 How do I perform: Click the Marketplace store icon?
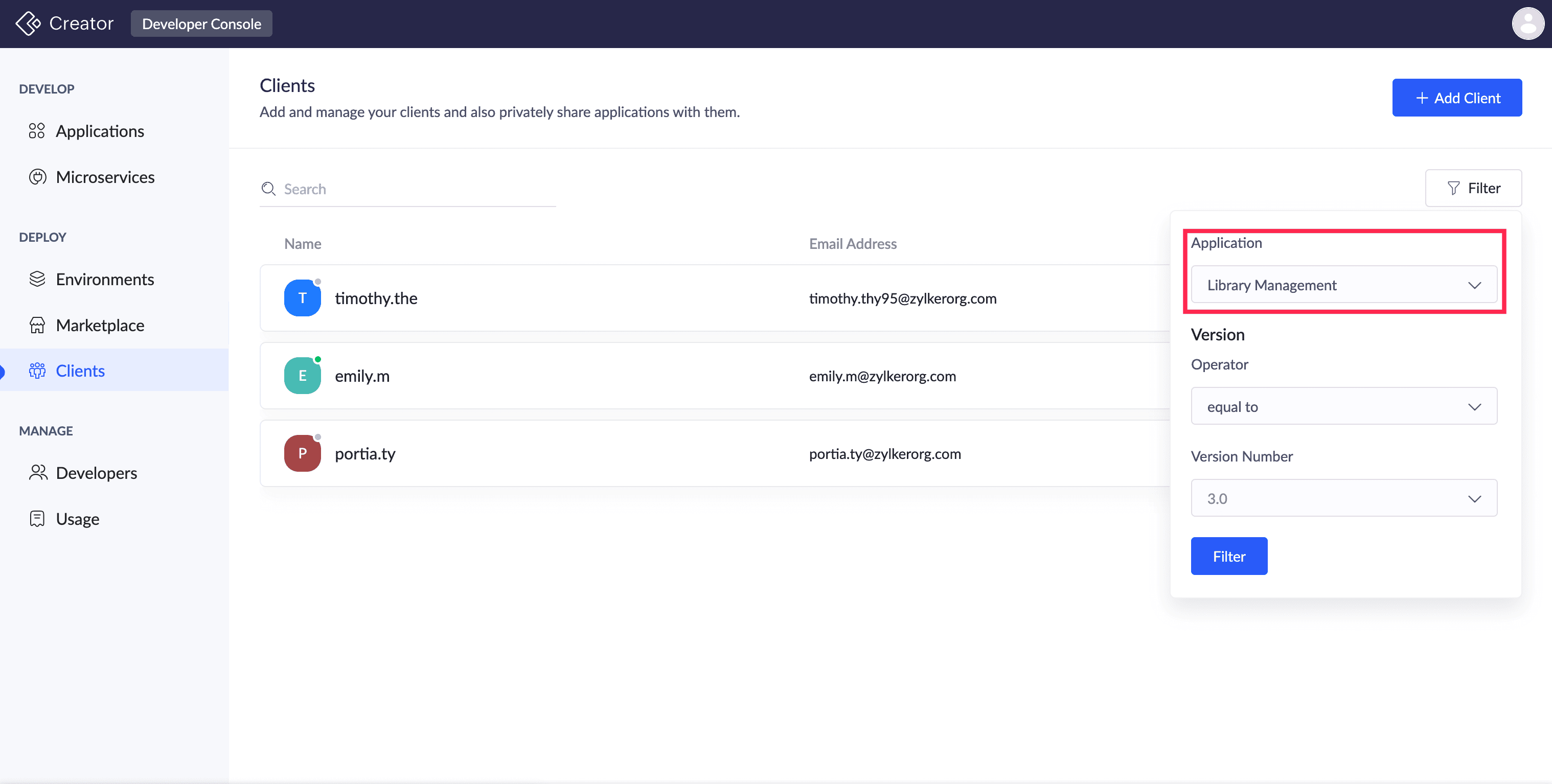[37, 325]
